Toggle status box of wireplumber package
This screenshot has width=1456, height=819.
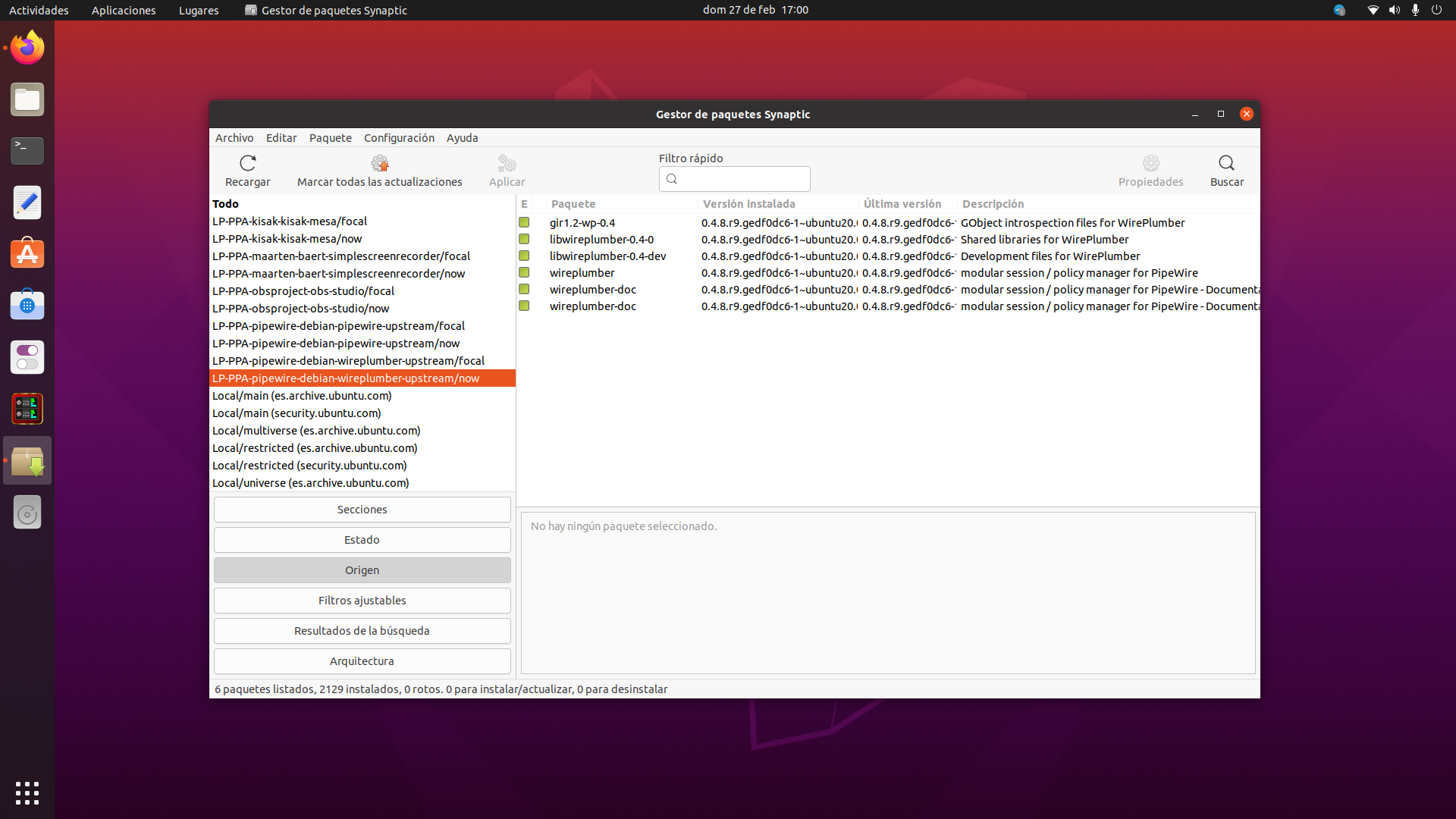(524, 273)
